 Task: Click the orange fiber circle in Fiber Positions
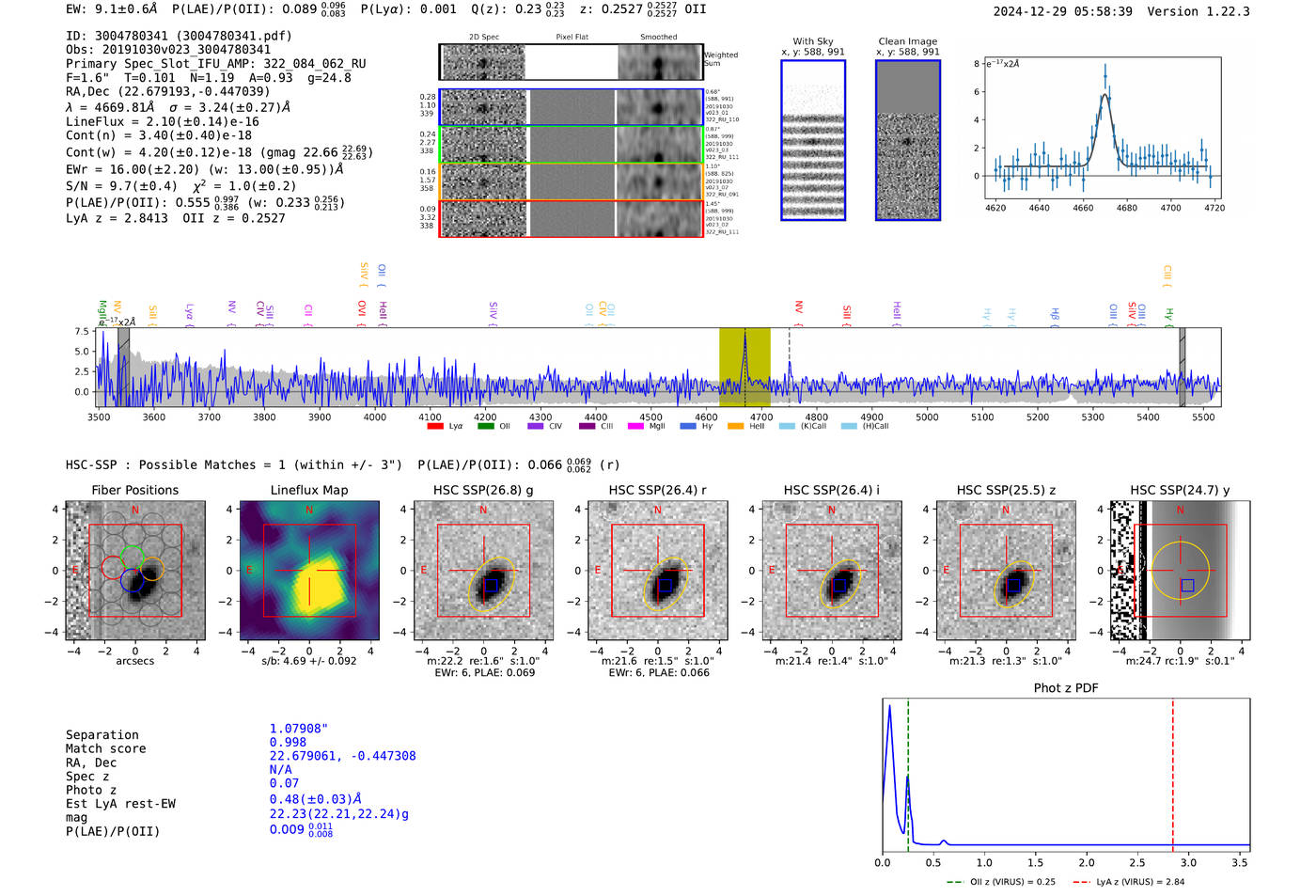tap(152, 568)
